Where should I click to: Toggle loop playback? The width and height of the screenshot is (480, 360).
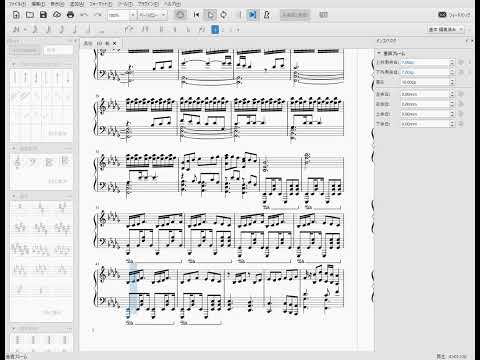pos(224,15)
